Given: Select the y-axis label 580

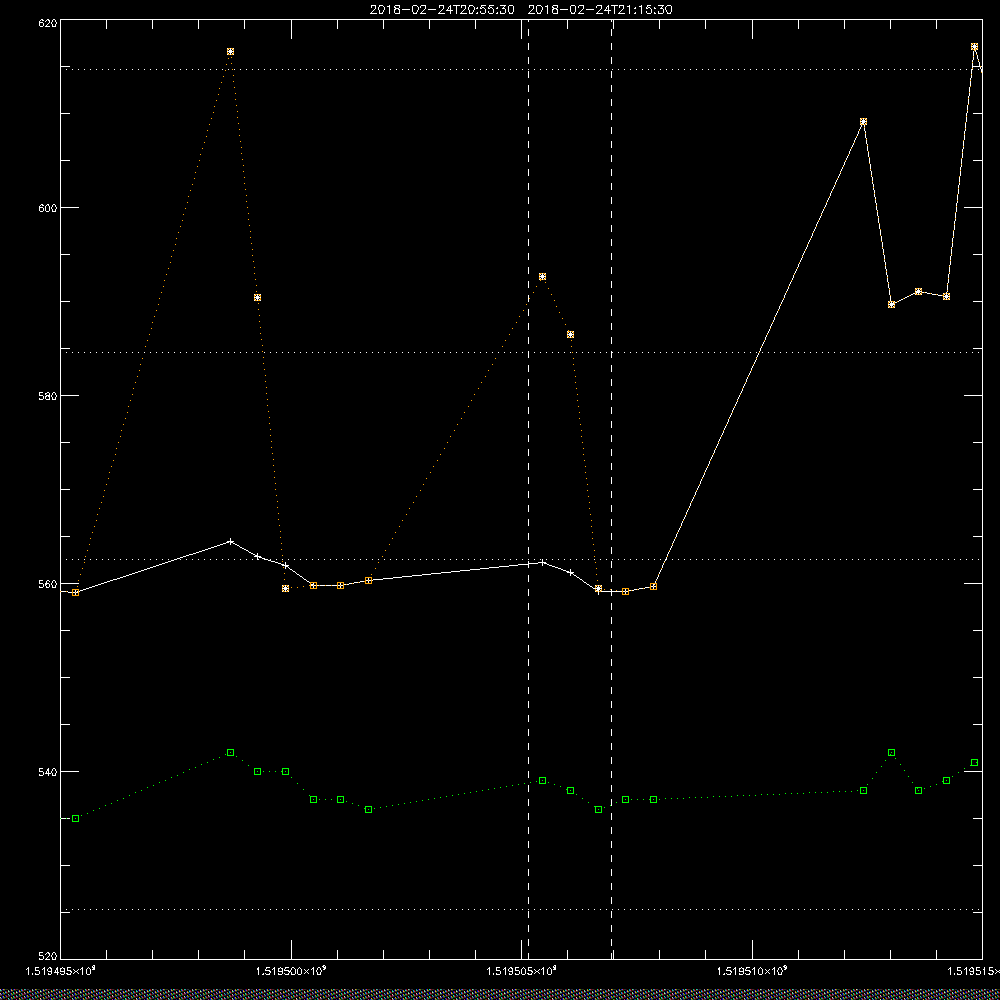Looking at the screenshot, I should tap(48, 395).
